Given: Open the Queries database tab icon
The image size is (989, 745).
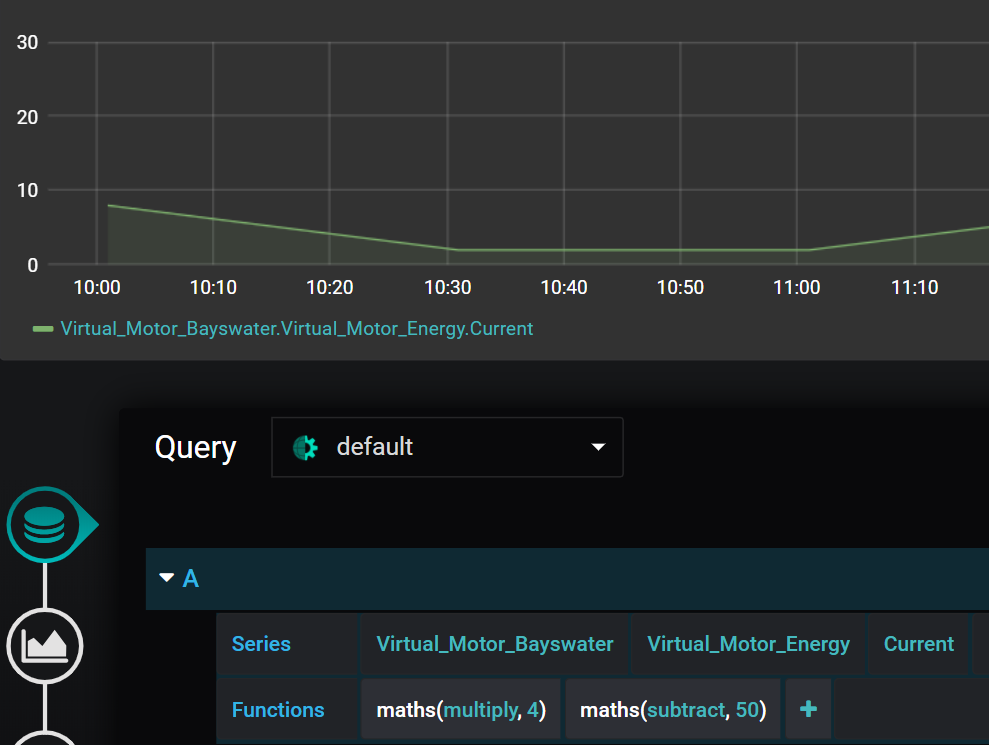Looking at the screenshot, I should 44,524.
